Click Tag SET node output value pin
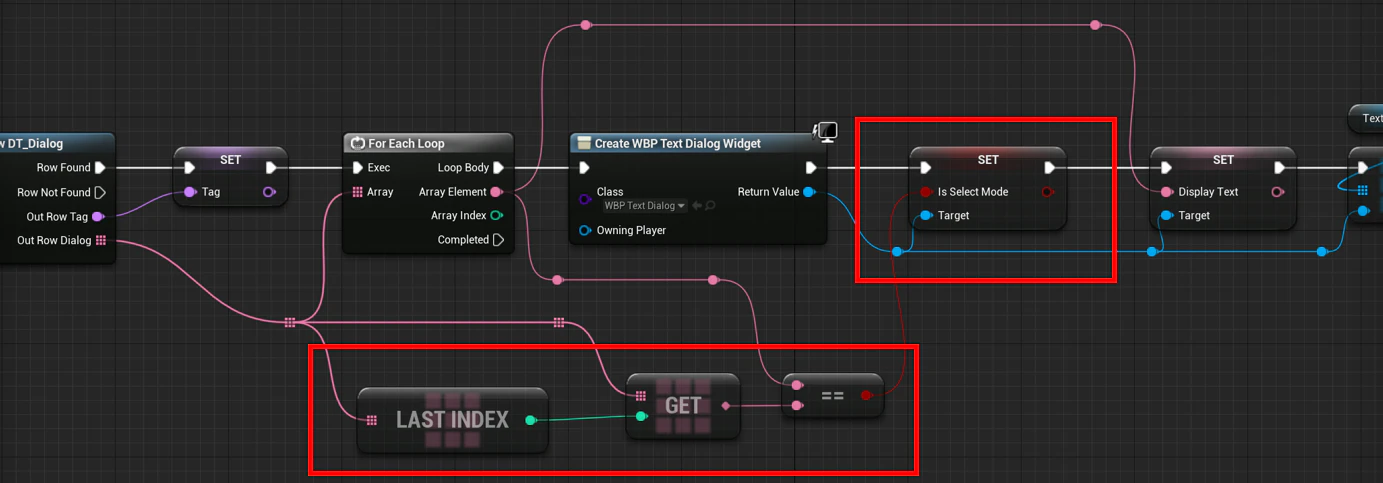1383x483 pixels. click(269, 192)
